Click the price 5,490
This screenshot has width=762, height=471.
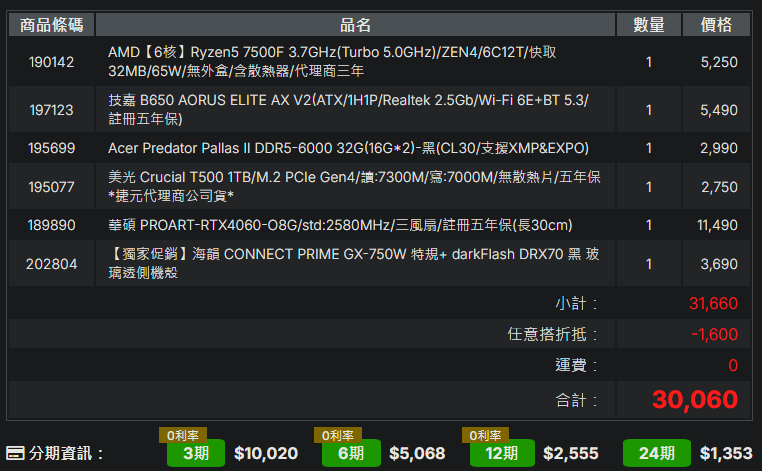[719, 110]
